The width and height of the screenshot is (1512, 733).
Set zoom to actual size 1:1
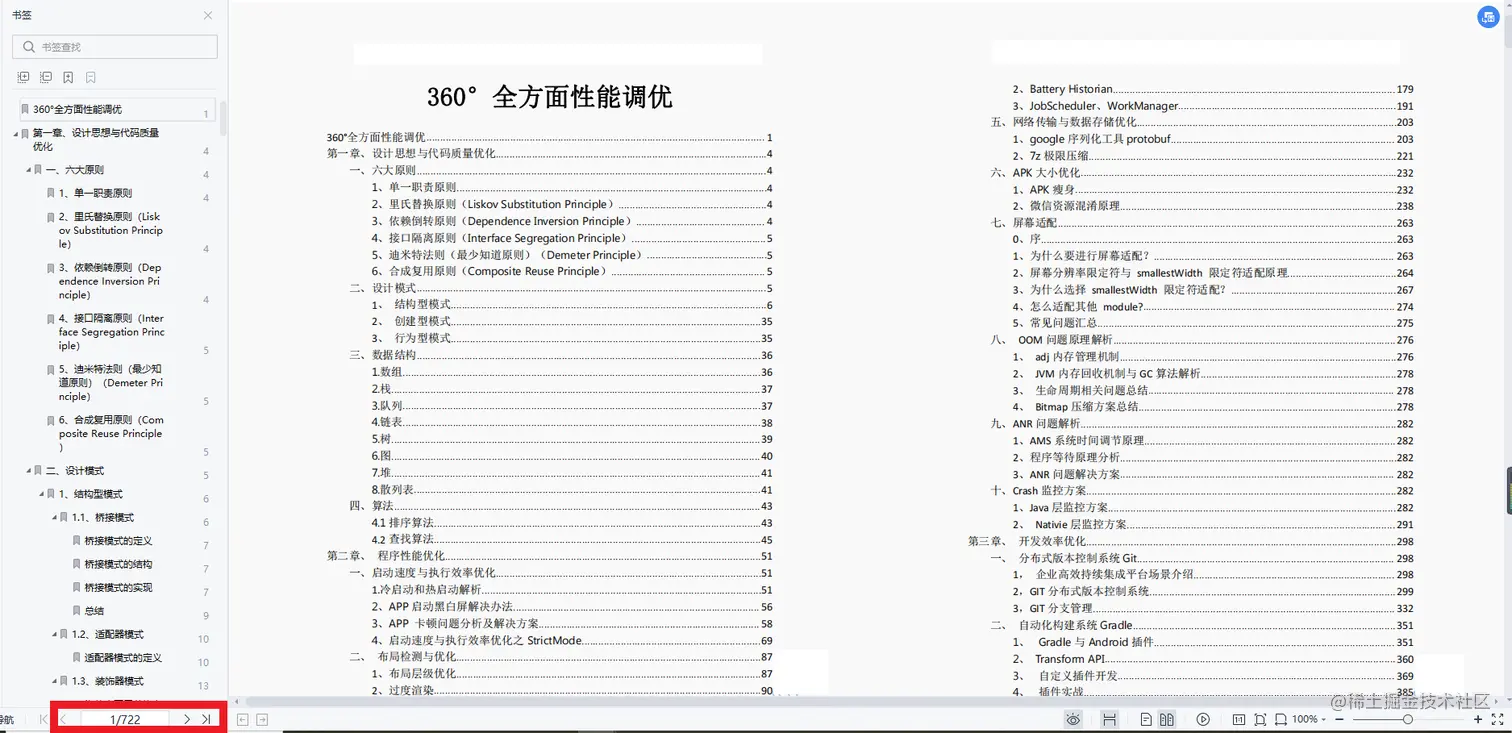click(x=1239, y=719)
